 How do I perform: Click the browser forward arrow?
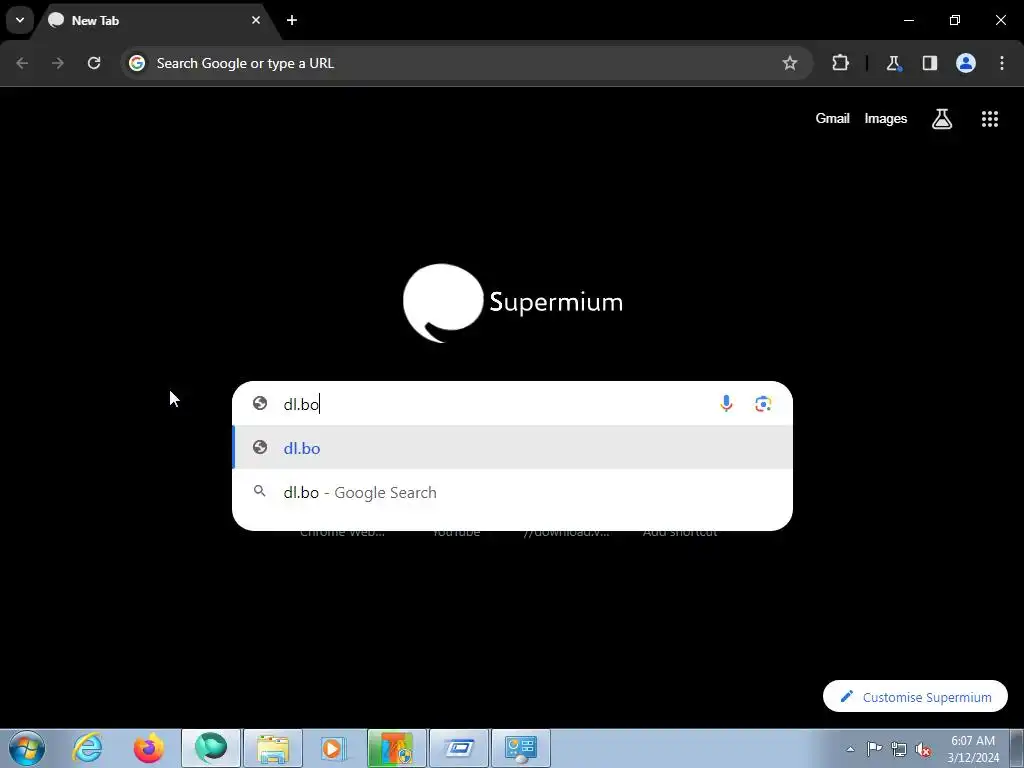coord(58,63)
